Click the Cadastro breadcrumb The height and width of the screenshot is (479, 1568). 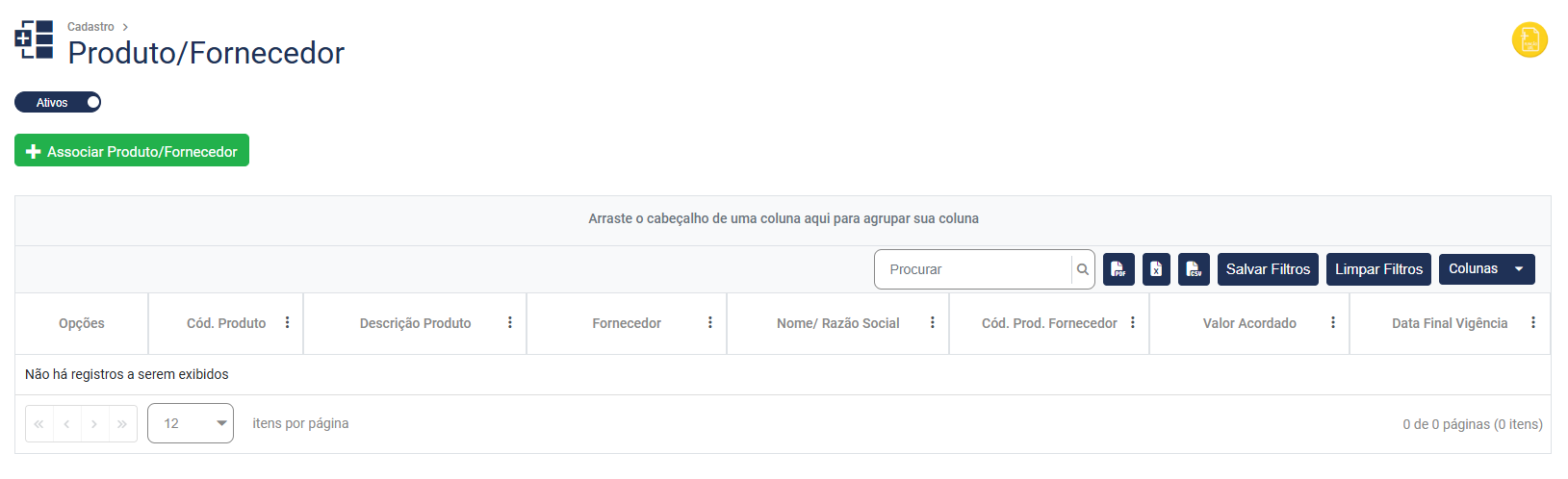click(x=90, y=27)
